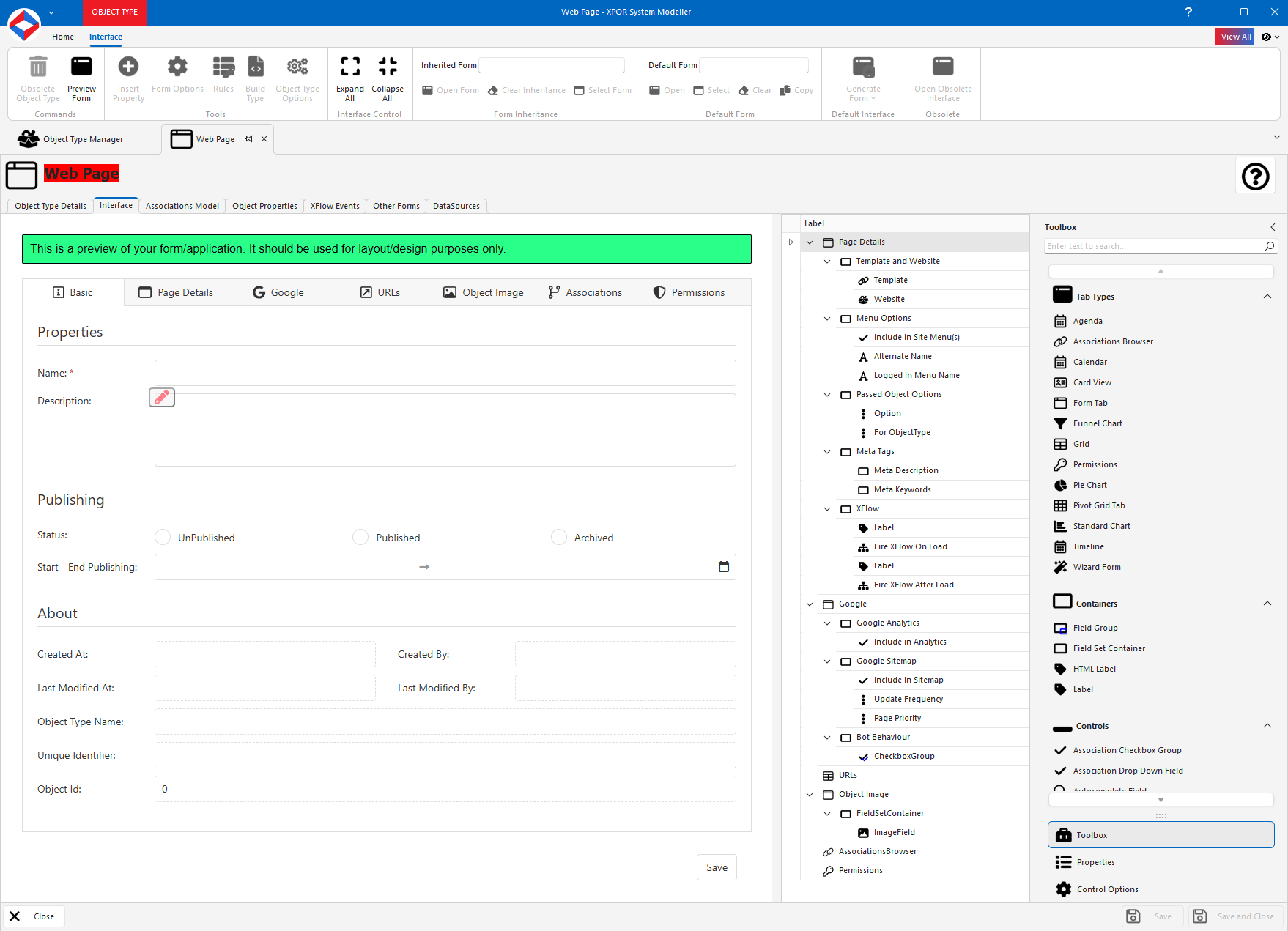Open Form Options from the toolbar
Screen dimensions: 1288x931
pos(177,77)
